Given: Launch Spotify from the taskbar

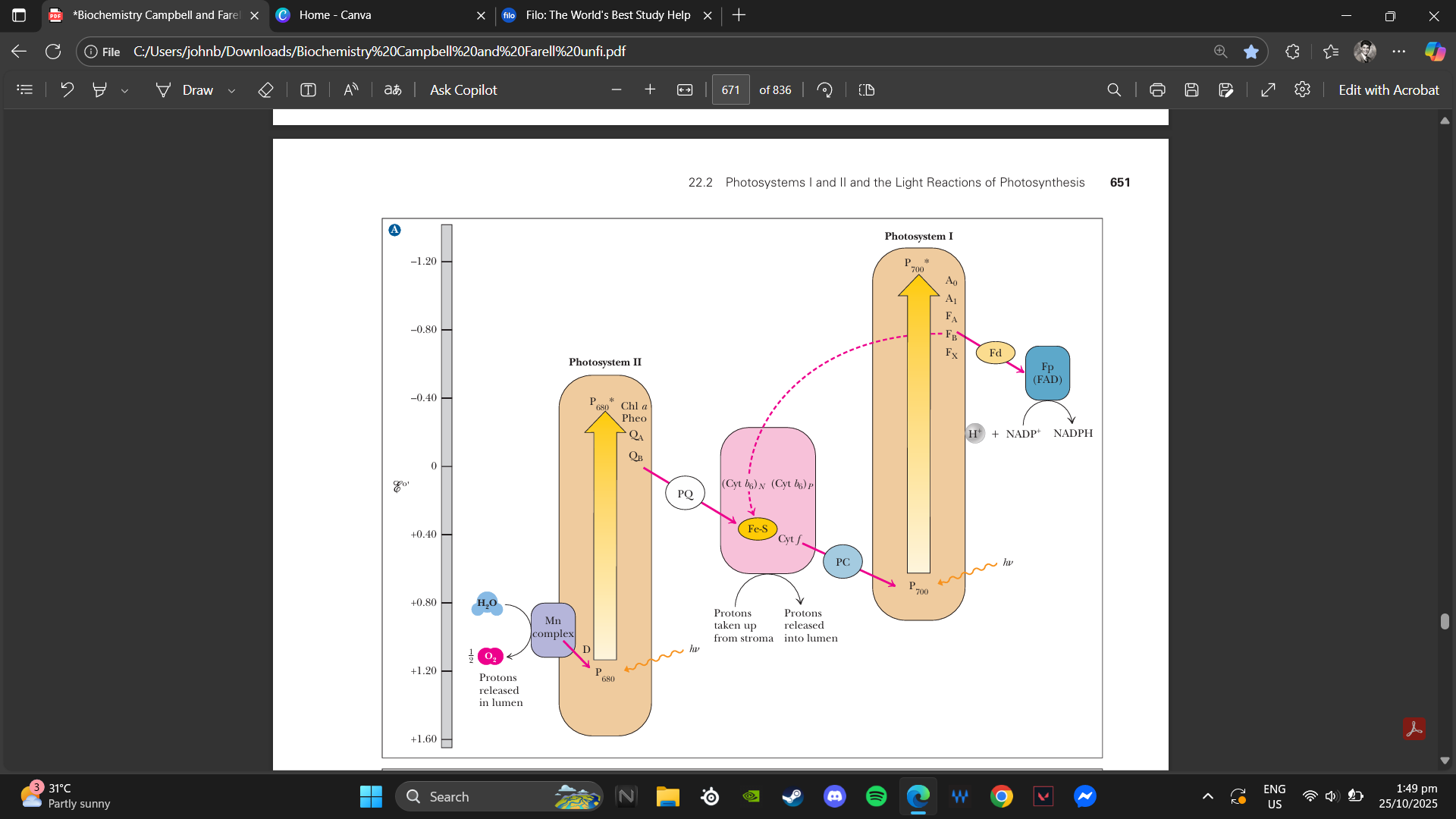Looking at the screenshot, I should pyautogui.click(x=876, y=796).
